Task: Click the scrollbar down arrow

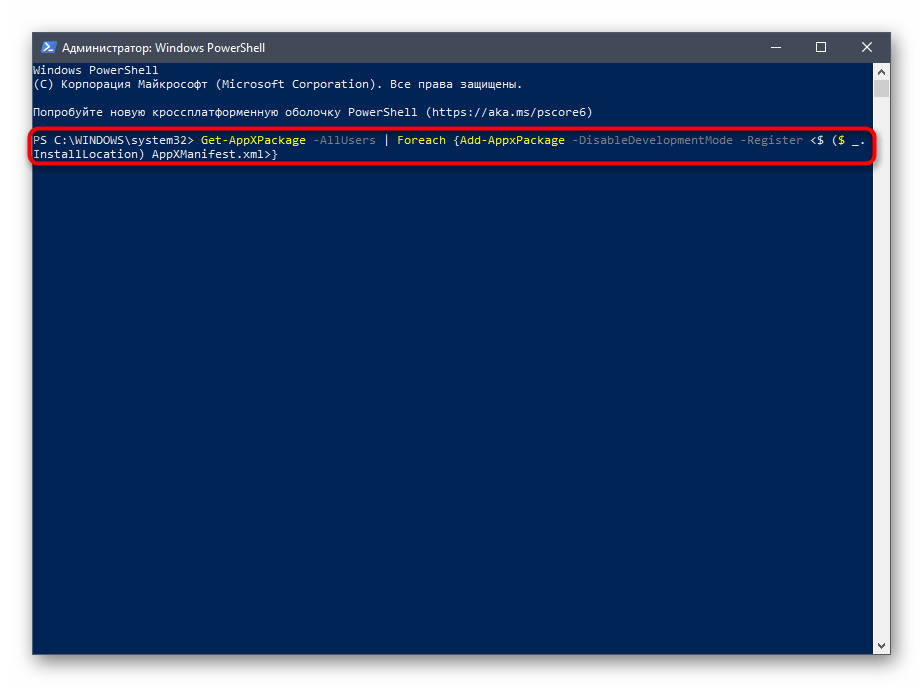Action: click(881, 646)
